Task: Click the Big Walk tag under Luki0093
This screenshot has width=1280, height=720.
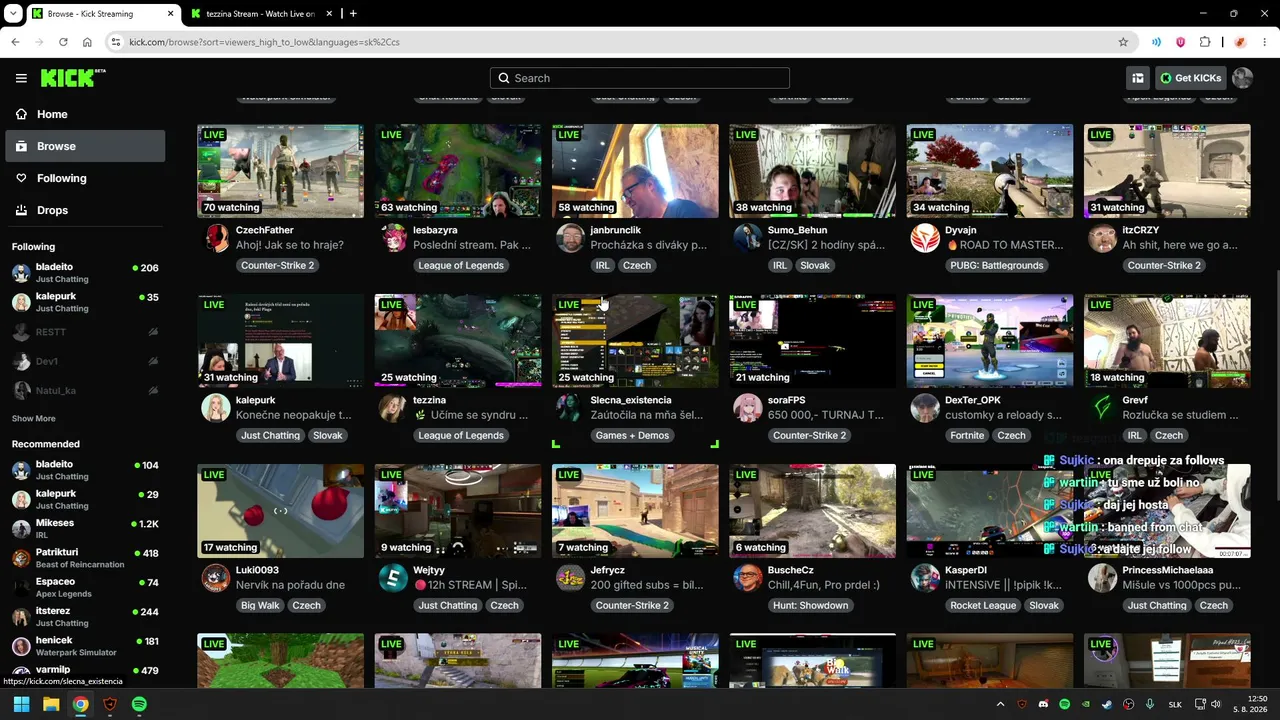Action: coord(260,606)
